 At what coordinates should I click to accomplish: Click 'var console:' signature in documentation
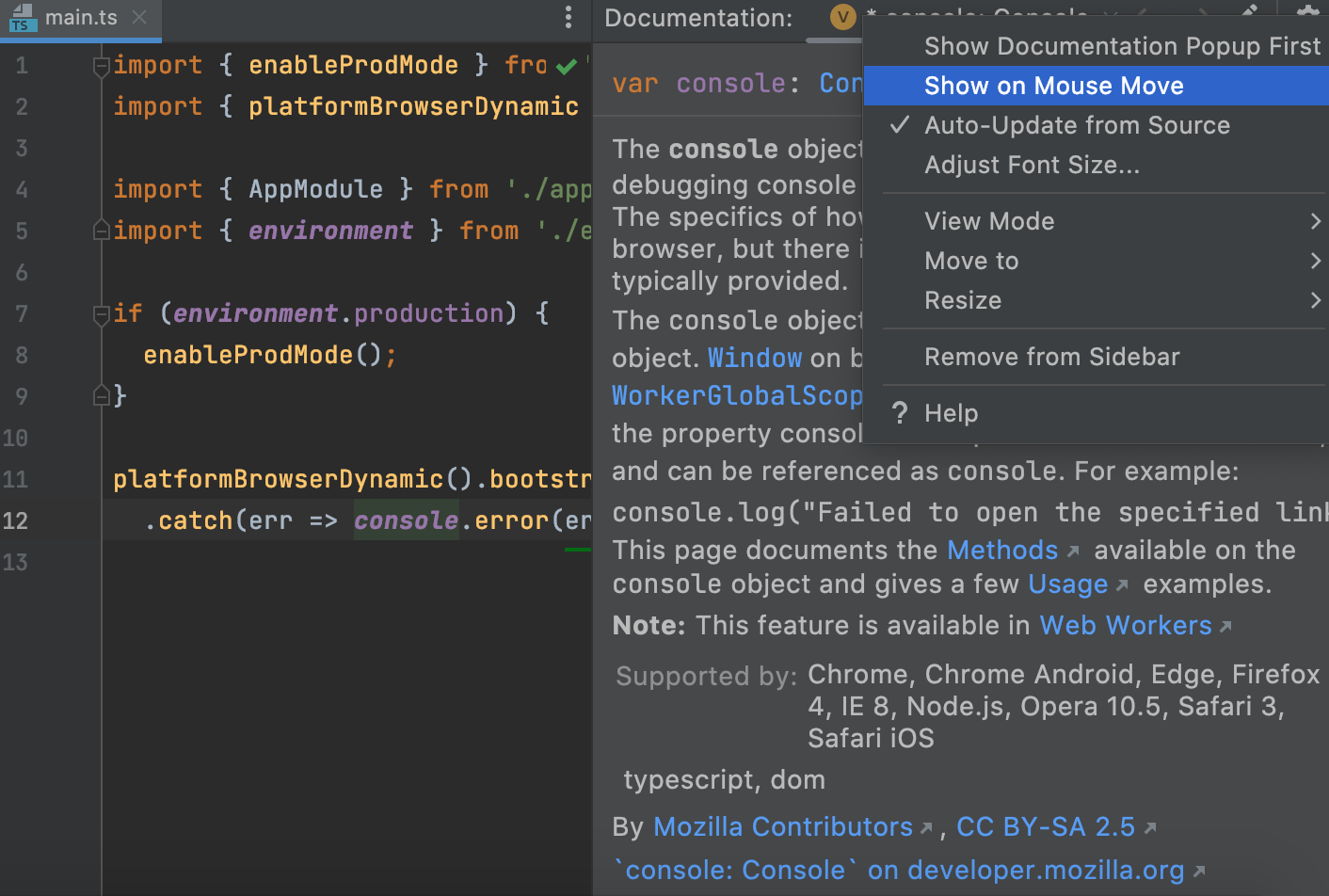coord(706,84)
